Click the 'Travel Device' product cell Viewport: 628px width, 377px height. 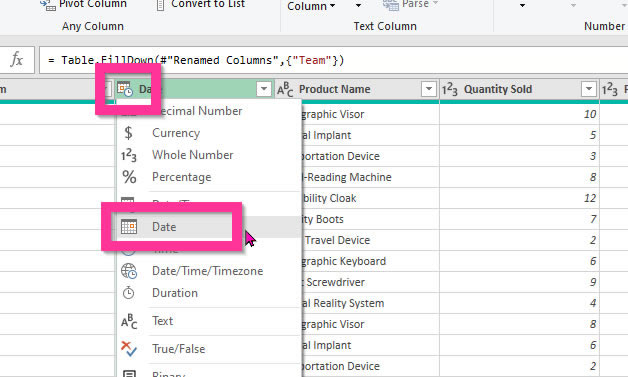[370, 240]
